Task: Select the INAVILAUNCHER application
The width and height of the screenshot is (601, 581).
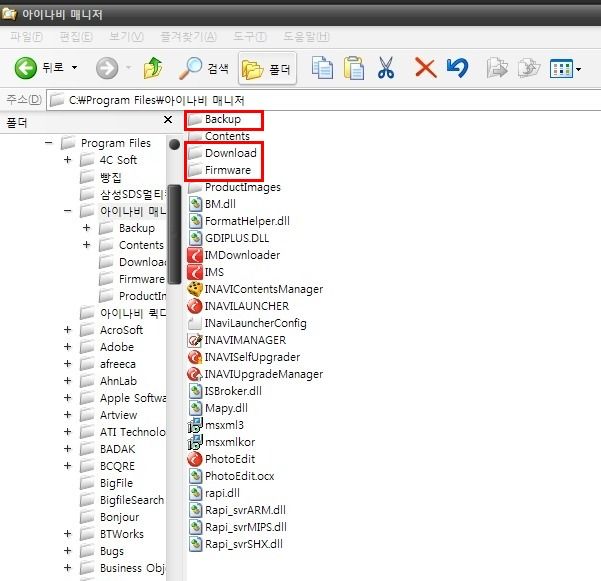Action: [x=239, y=306]
